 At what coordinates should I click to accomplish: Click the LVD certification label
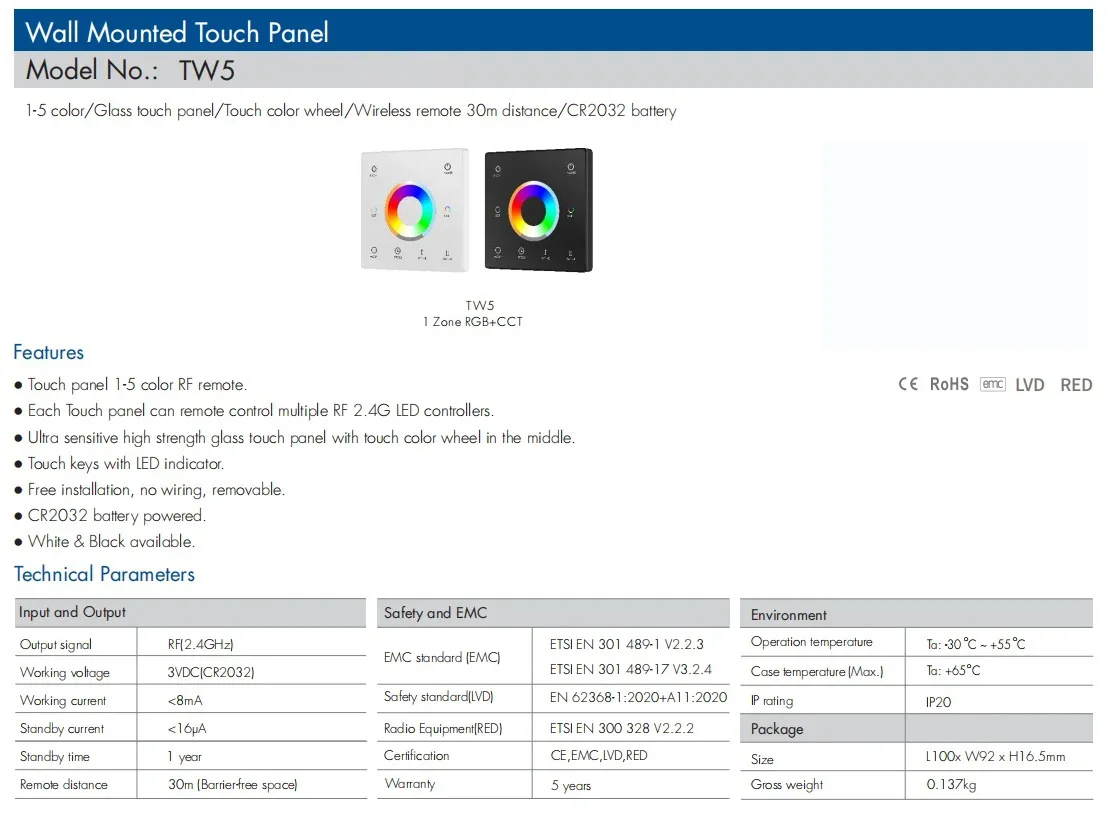pyautogui.click(x=1030, y=384)
